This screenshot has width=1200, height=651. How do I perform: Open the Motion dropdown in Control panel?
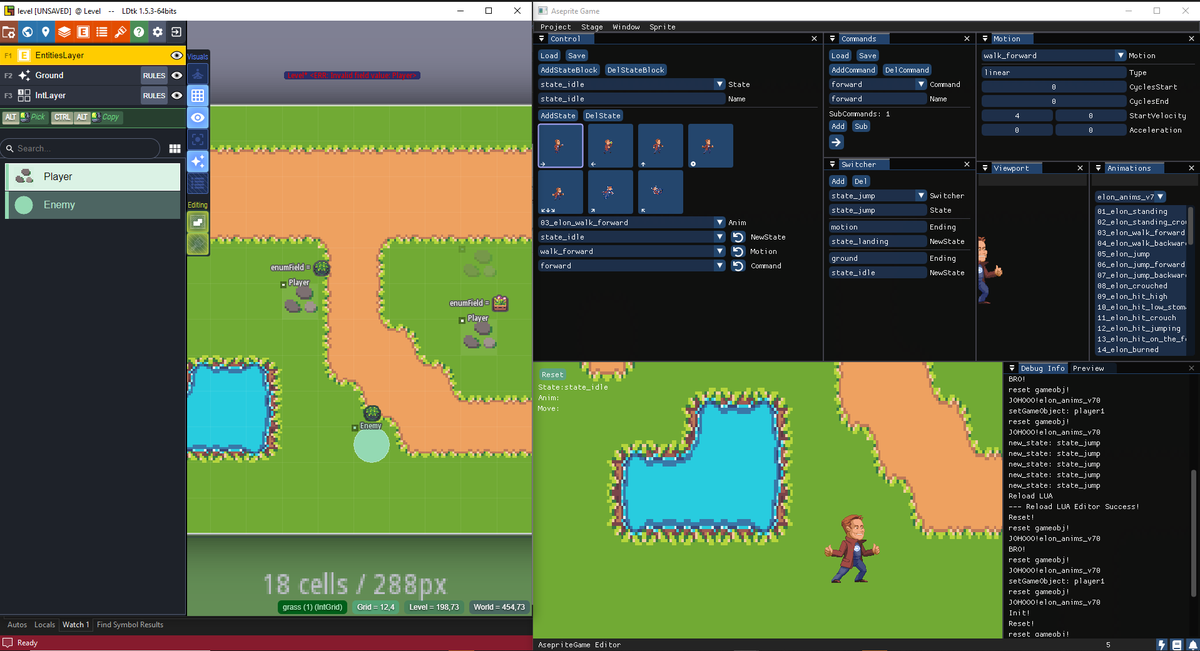[631, 252]
